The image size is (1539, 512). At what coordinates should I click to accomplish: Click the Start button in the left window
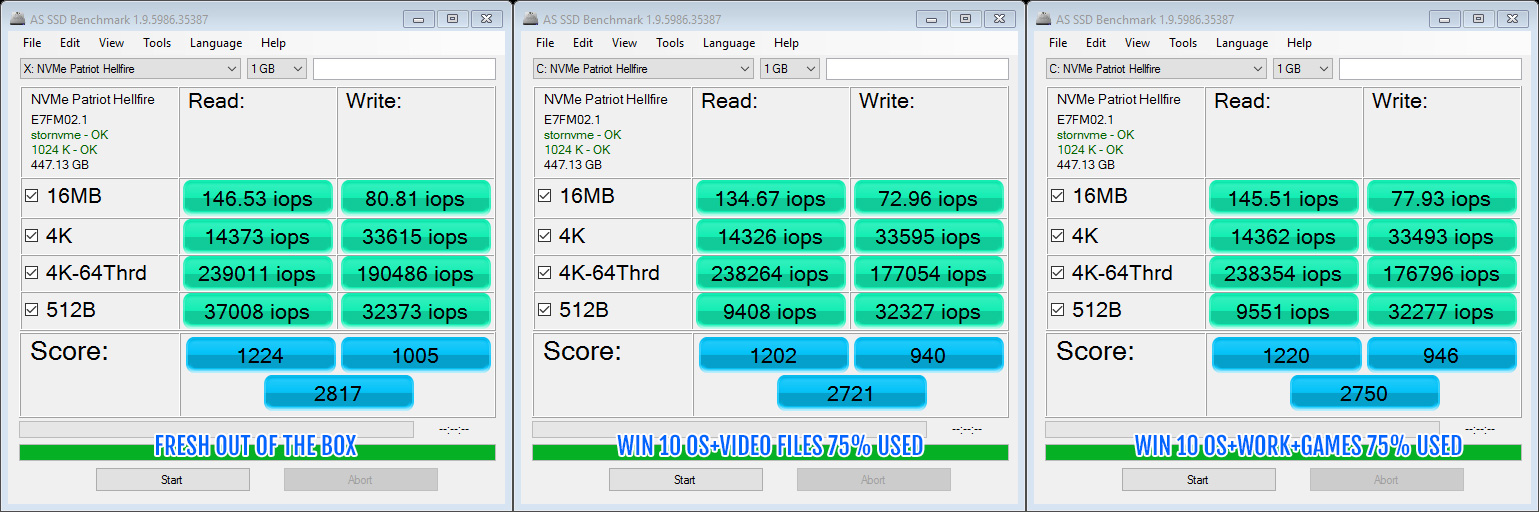[172, 480]
